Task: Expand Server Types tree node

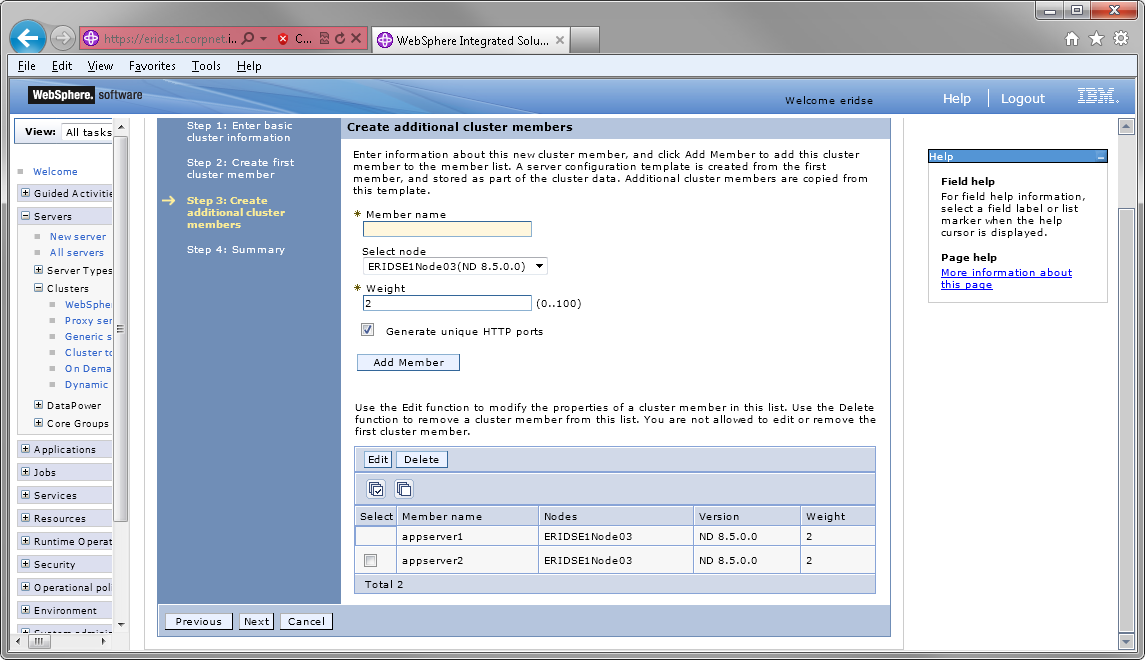Action: [39, 269]
